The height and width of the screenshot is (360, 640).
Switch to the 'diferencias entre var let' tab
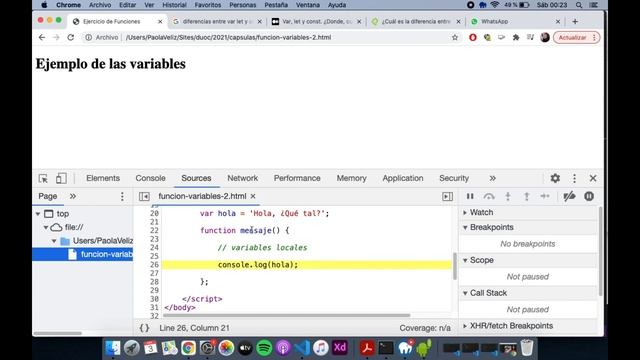click(217, 22)
